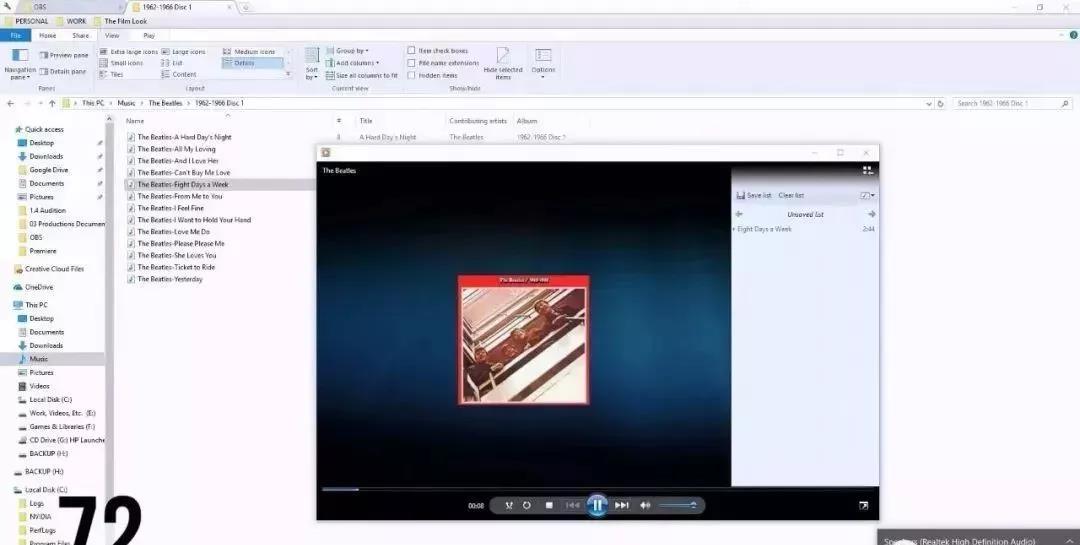Open the Sort by dropdown
1080x545 pixels.
click(x=312, y=62)
